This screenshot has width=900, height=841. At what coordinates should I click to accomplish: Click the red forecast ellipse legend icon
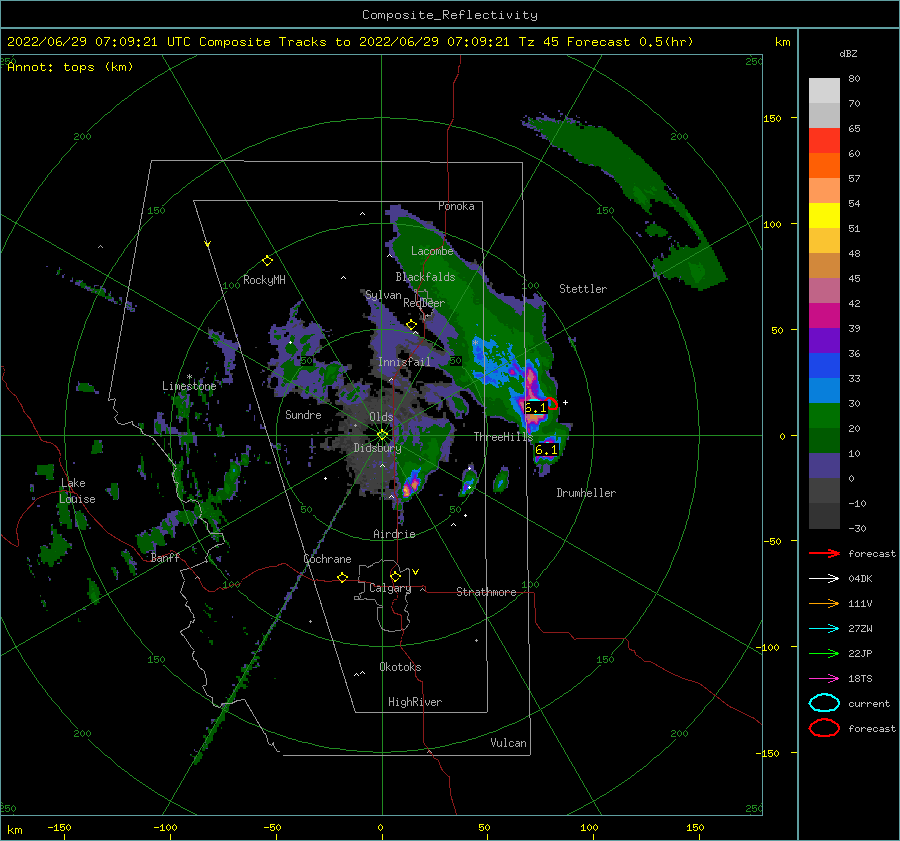824,728
